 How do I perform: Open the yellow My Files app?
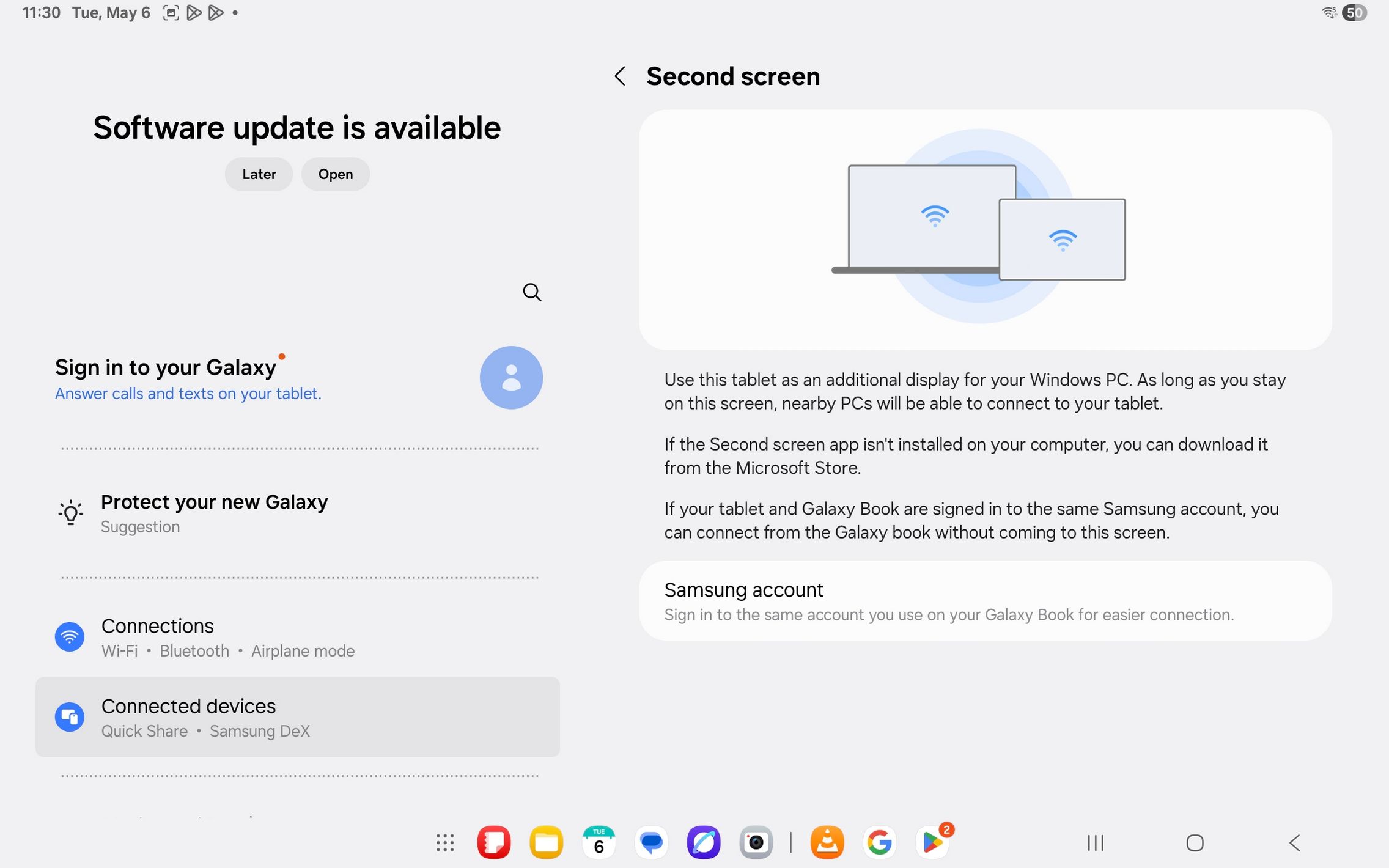[547, 842]
